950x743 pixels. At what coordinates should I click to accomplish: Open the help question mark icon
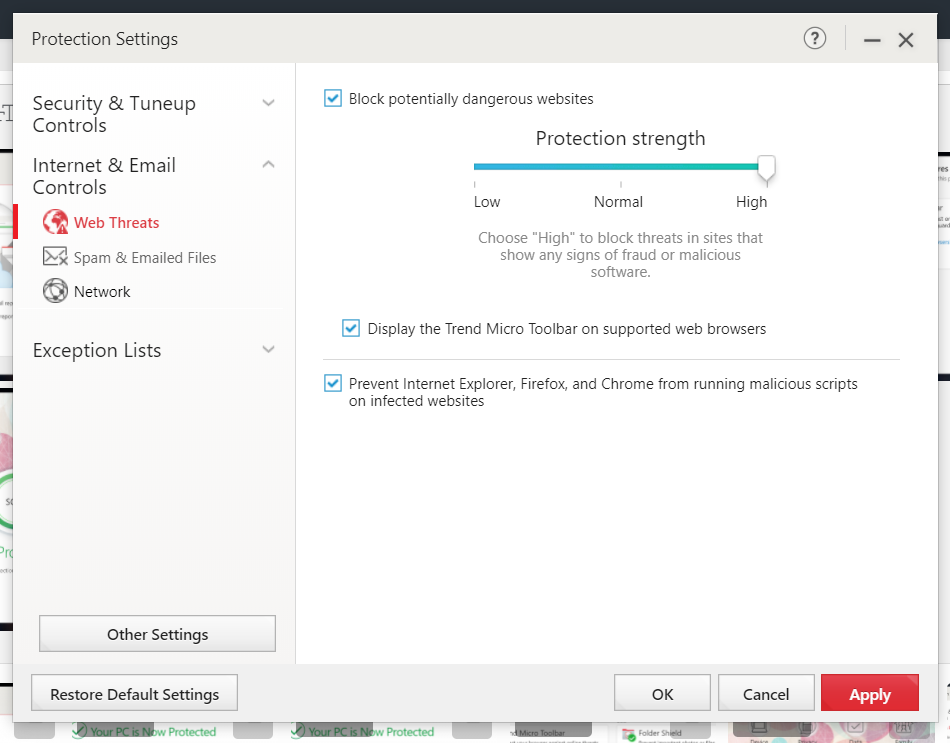pyautogui.click(x=814, y=39)
